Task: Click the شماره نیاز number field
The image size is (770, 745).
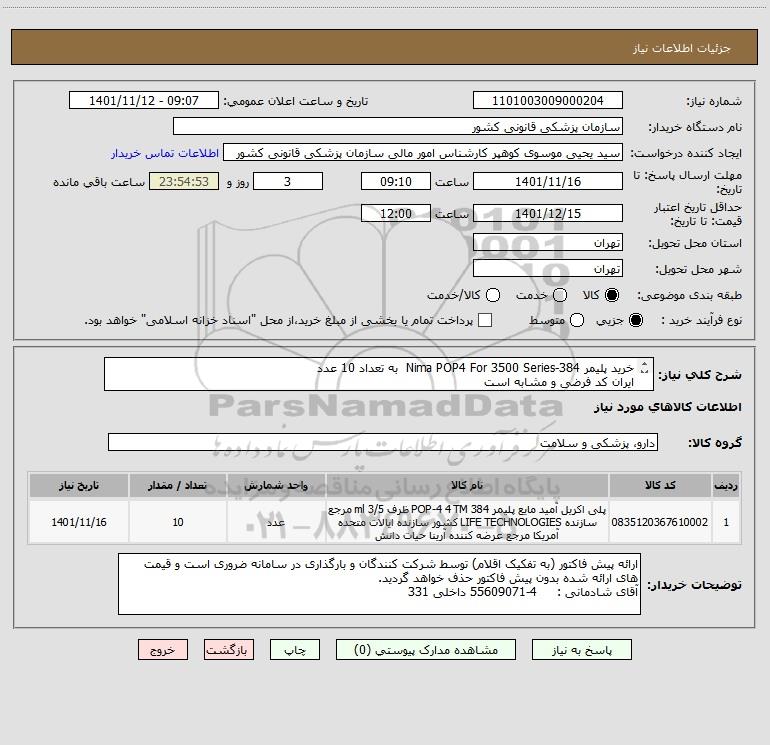Action: (x=548, y=101)
